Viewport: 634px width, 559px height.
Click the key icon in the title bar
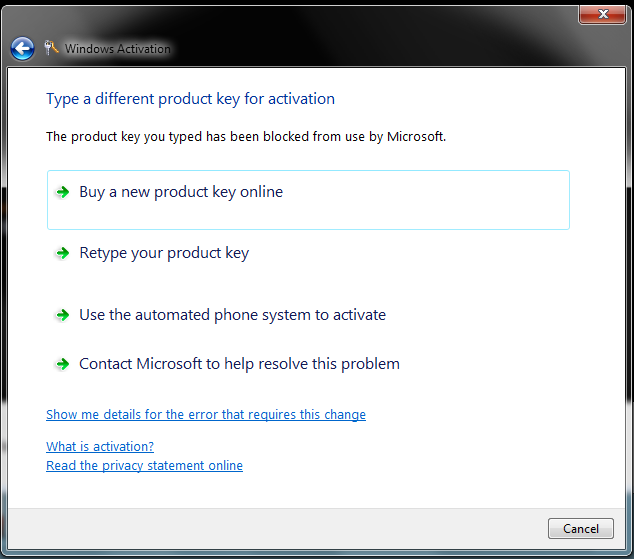pos(52,48)
